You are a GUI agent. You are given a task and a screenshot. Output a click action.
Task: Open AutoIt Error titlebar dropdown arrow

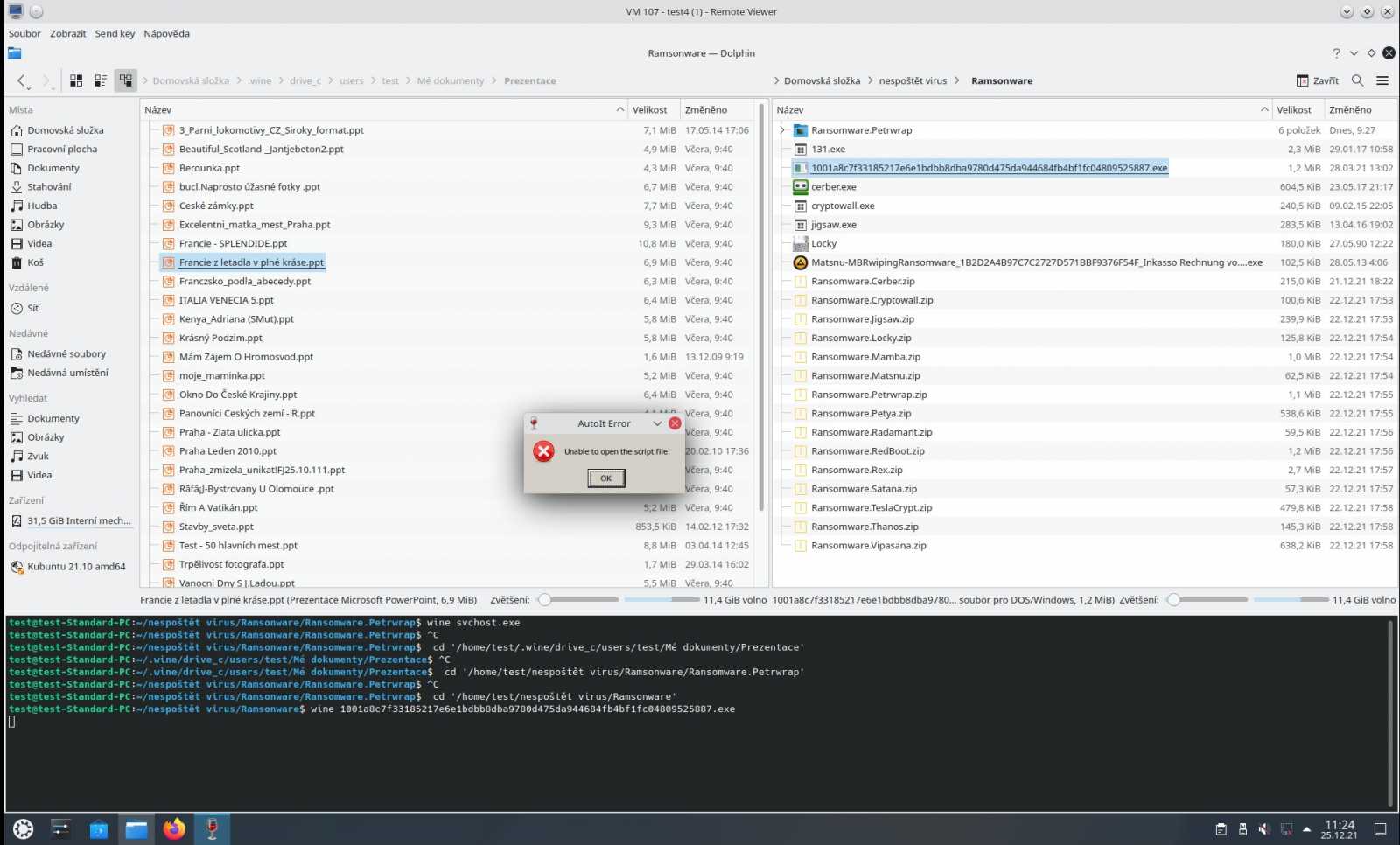point(657,423)
